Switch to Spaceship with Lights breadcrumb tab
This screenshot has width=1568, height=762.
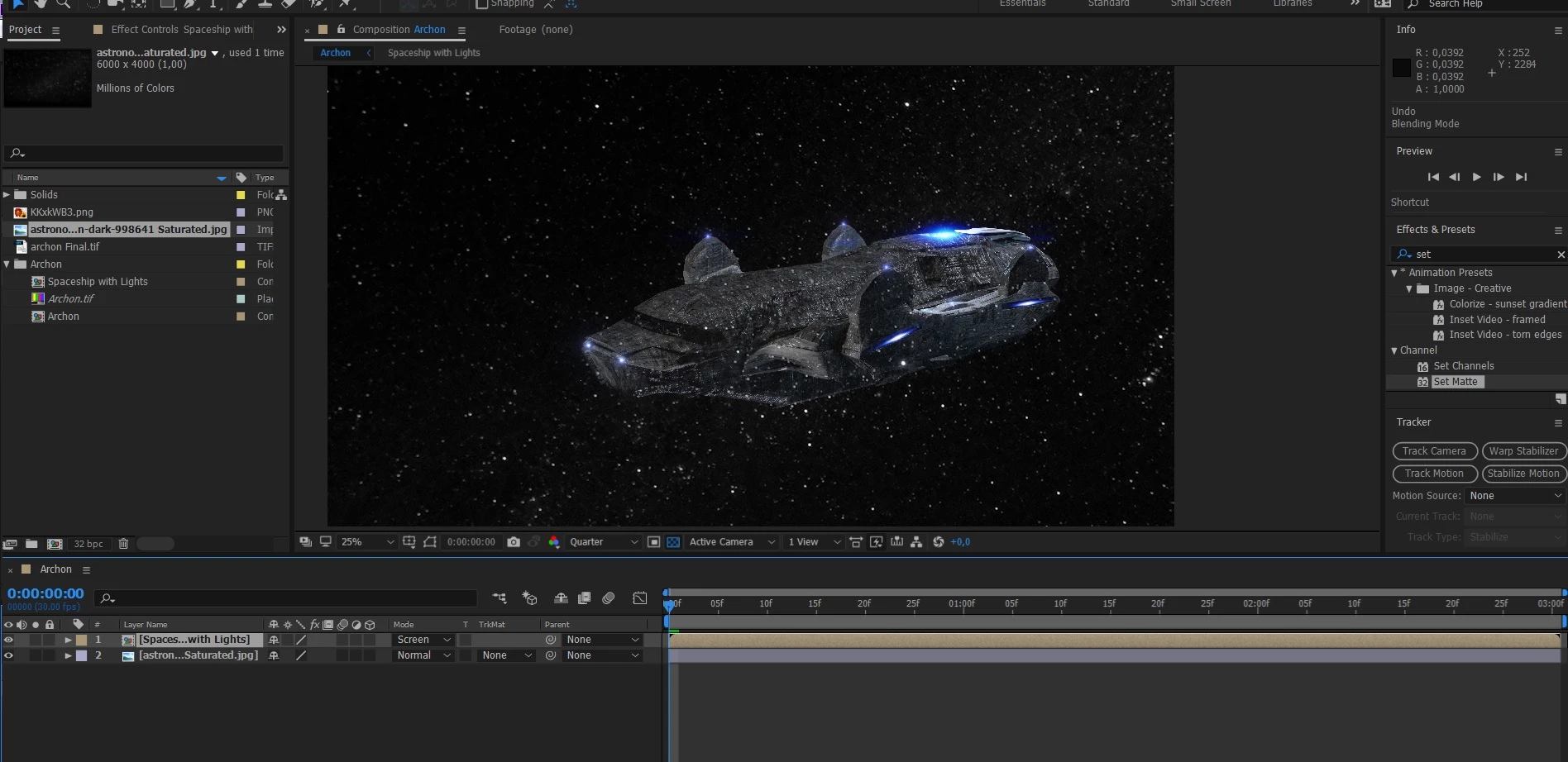(433, 53)
